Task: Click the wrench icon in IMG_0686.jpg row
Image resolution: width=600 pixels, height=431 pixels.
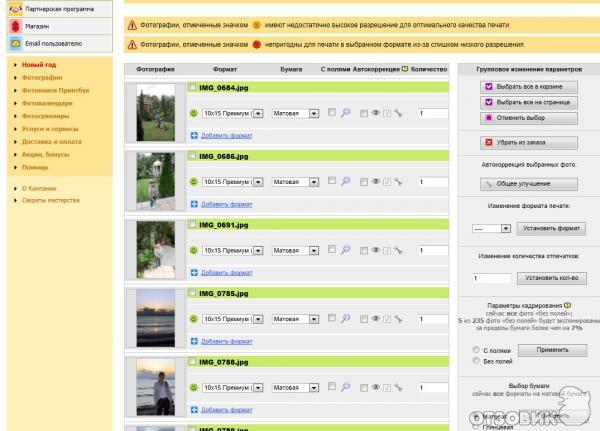Action: coord(397,182)
